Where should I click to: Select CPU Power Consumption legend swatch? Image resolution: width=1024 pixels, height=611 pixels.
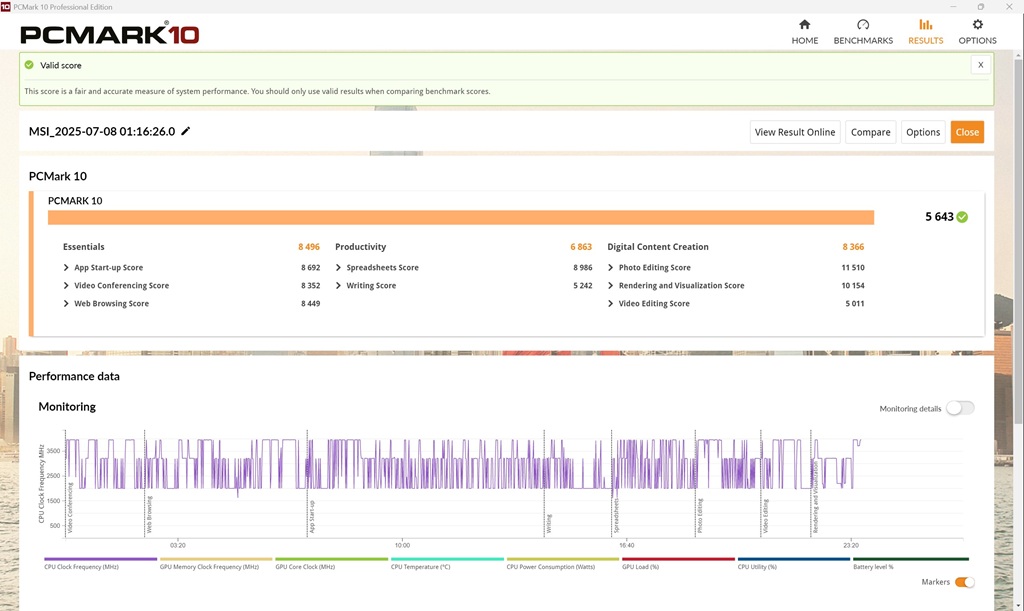click(x=563, y=559)
